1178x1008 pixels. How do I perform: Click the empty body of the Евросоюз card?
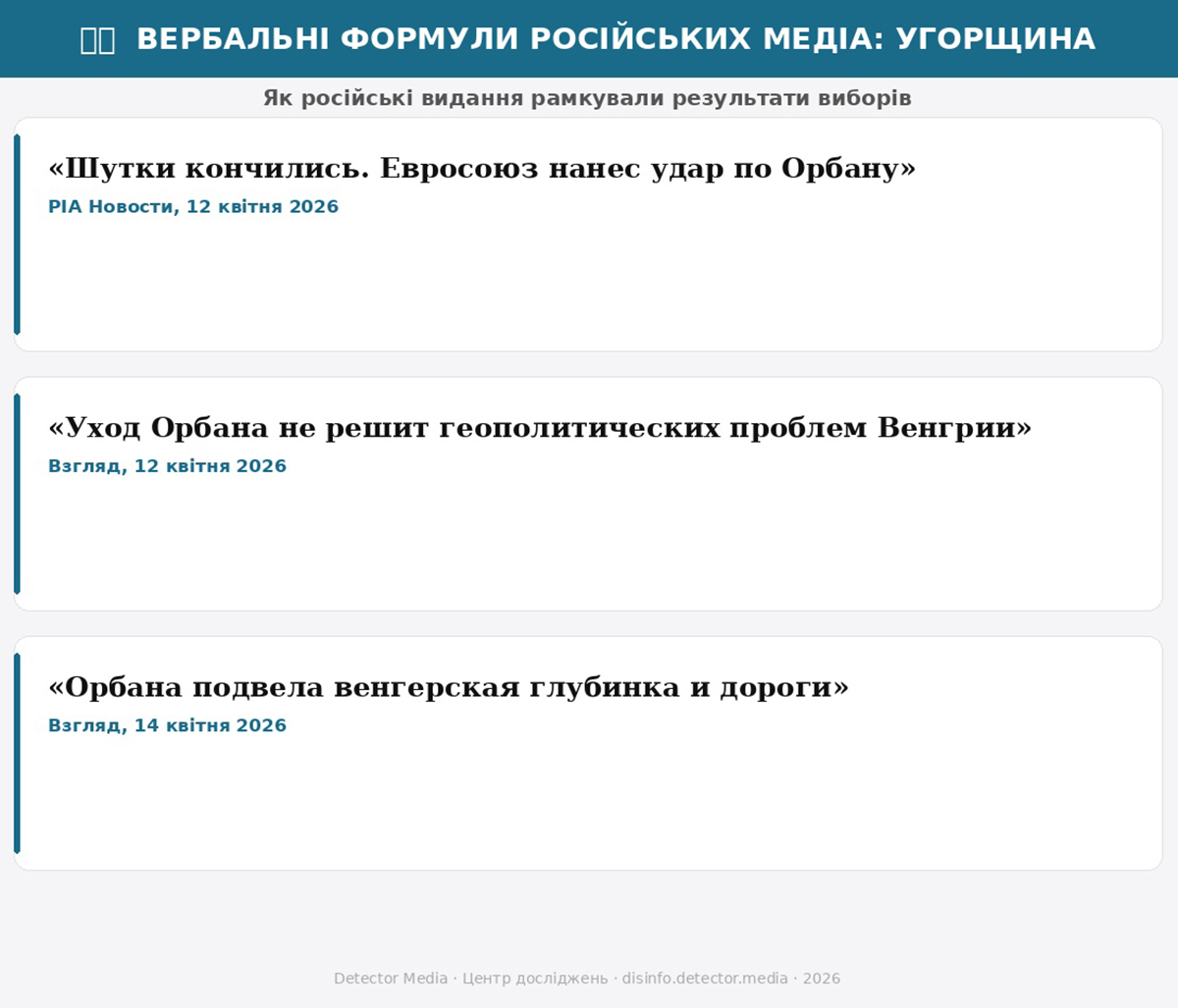point(589,285)
